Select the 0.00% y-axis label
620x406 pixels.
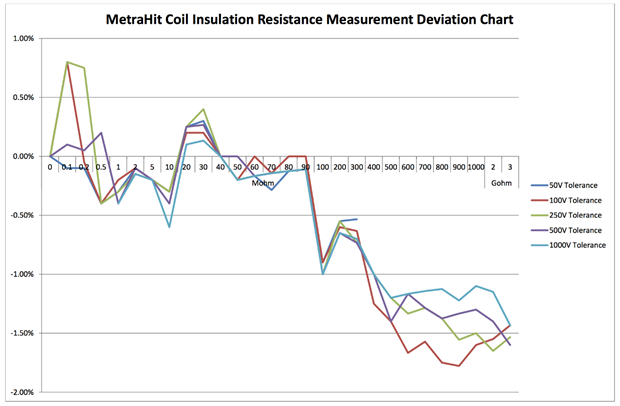(x=24, y=157)
